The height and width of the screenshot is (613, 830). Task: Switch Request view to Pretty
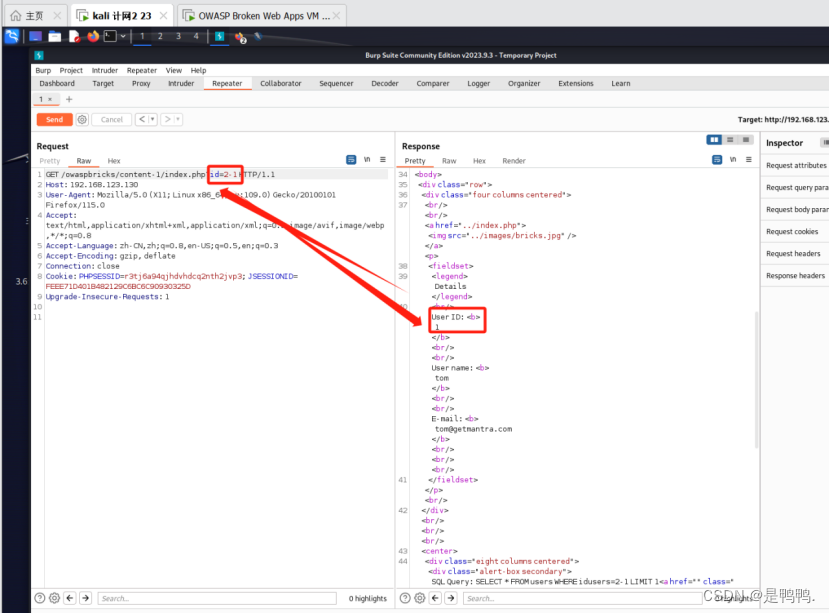coord(50,161)
